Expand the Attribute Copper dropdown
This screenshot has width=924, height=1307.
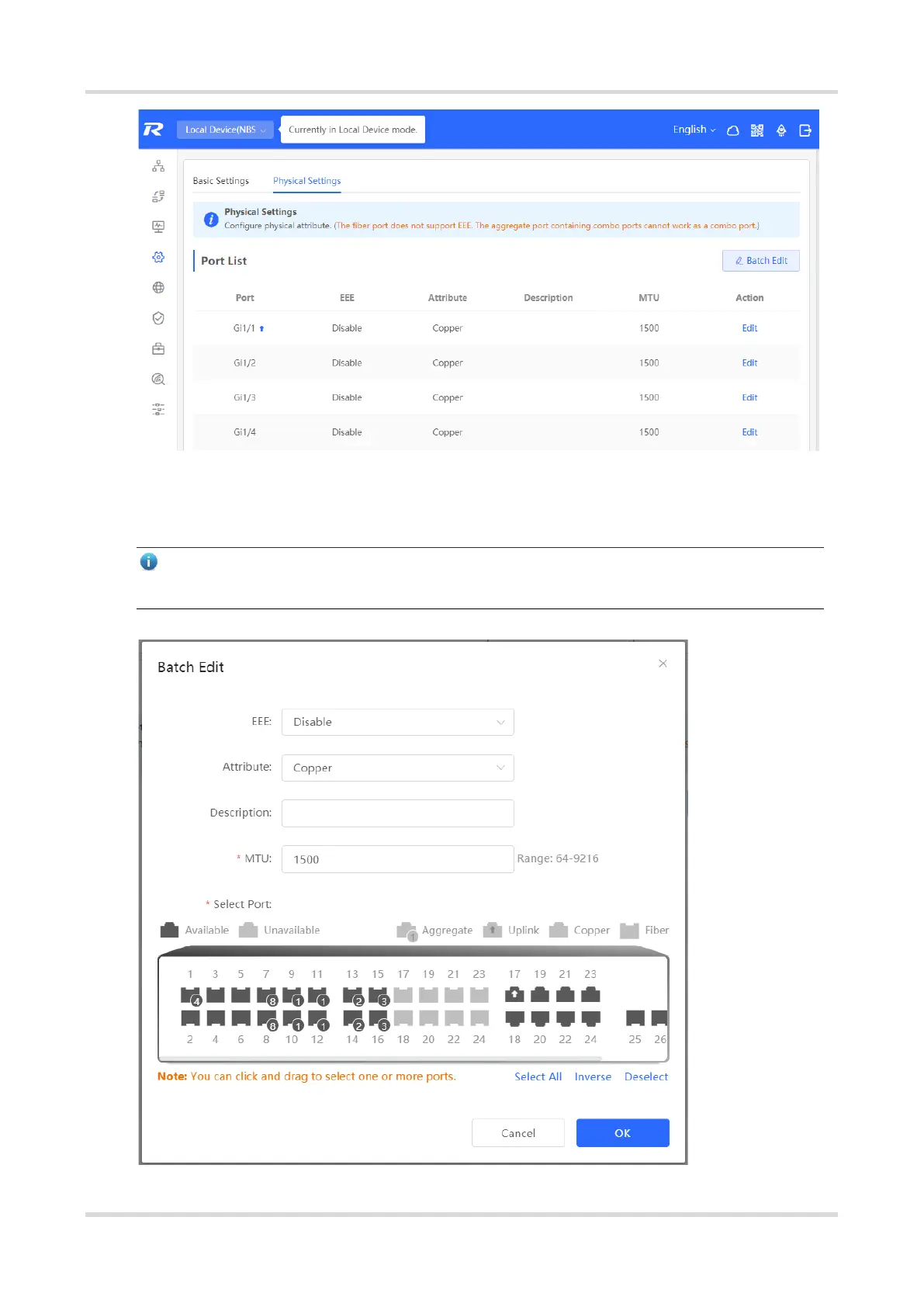click(x=397, y=768)
